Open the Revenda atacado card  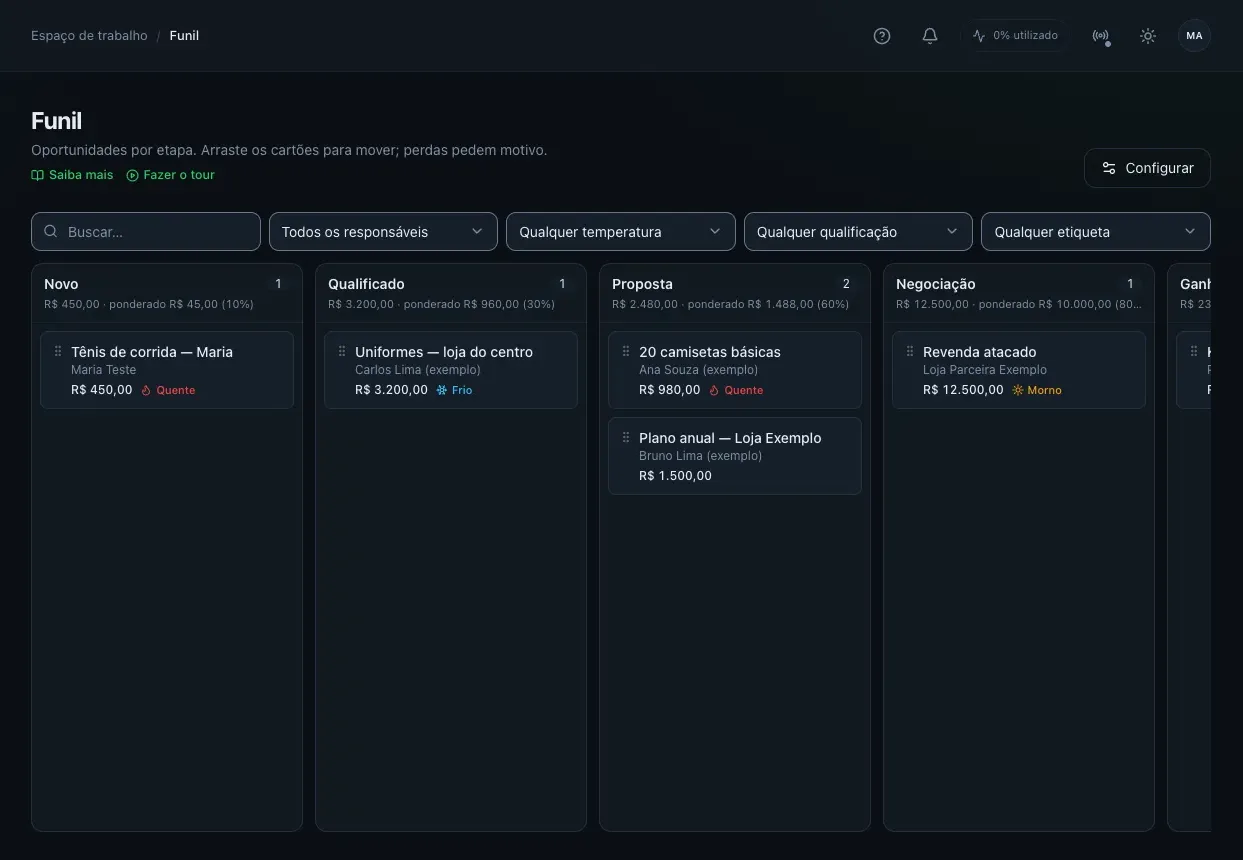coord(1019,370)
